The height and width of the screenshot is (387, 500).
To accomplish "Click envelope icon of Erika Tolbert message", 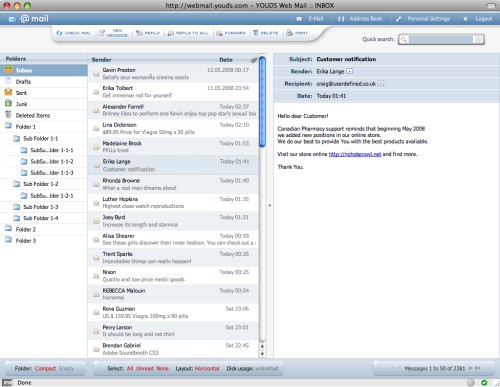I will coord(96,92).
